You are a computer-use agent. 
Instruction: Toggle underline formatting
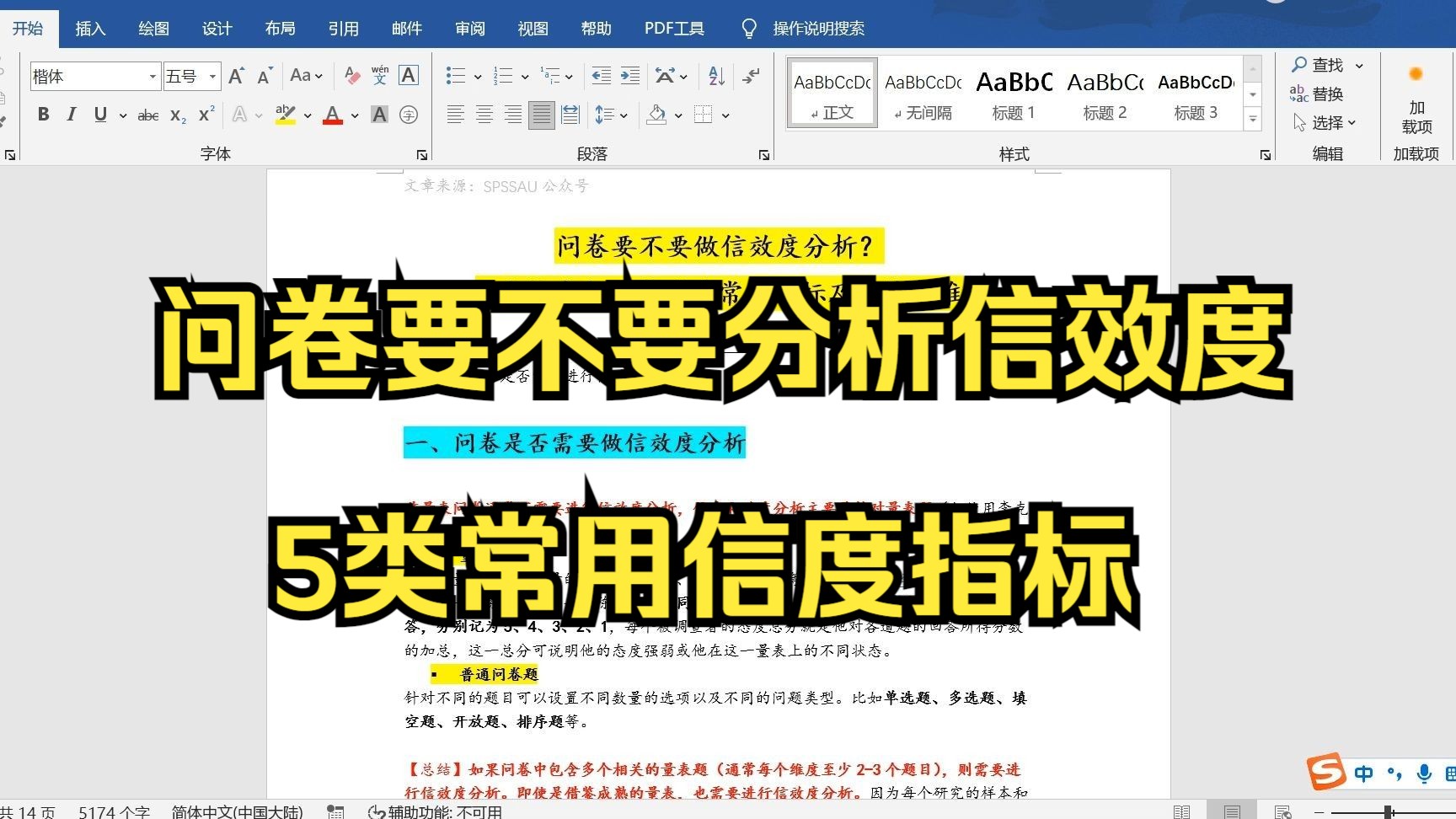(100, 115)
